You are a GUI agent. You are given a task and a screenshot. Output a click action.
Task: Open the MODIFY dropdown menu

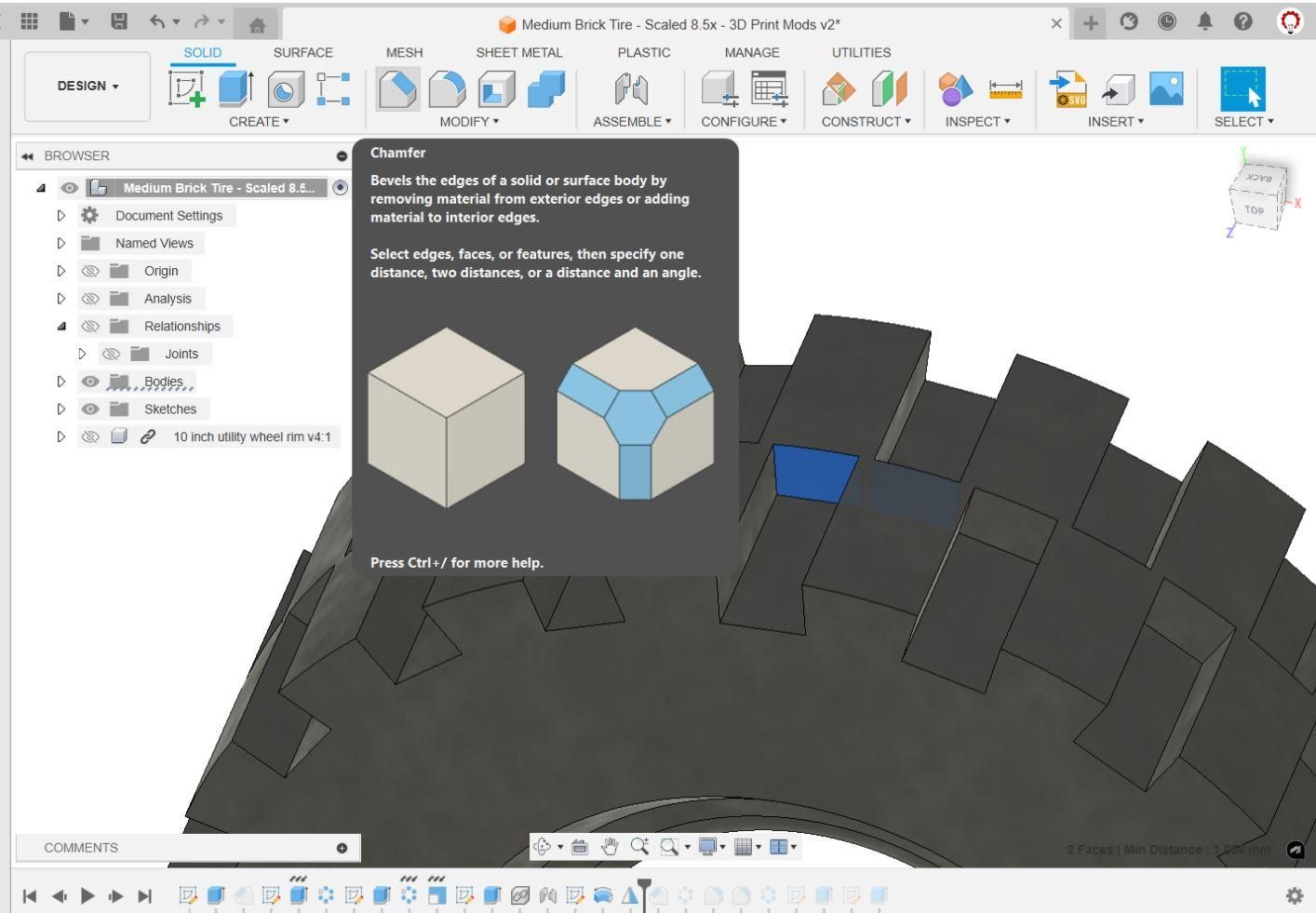[469, 122]
